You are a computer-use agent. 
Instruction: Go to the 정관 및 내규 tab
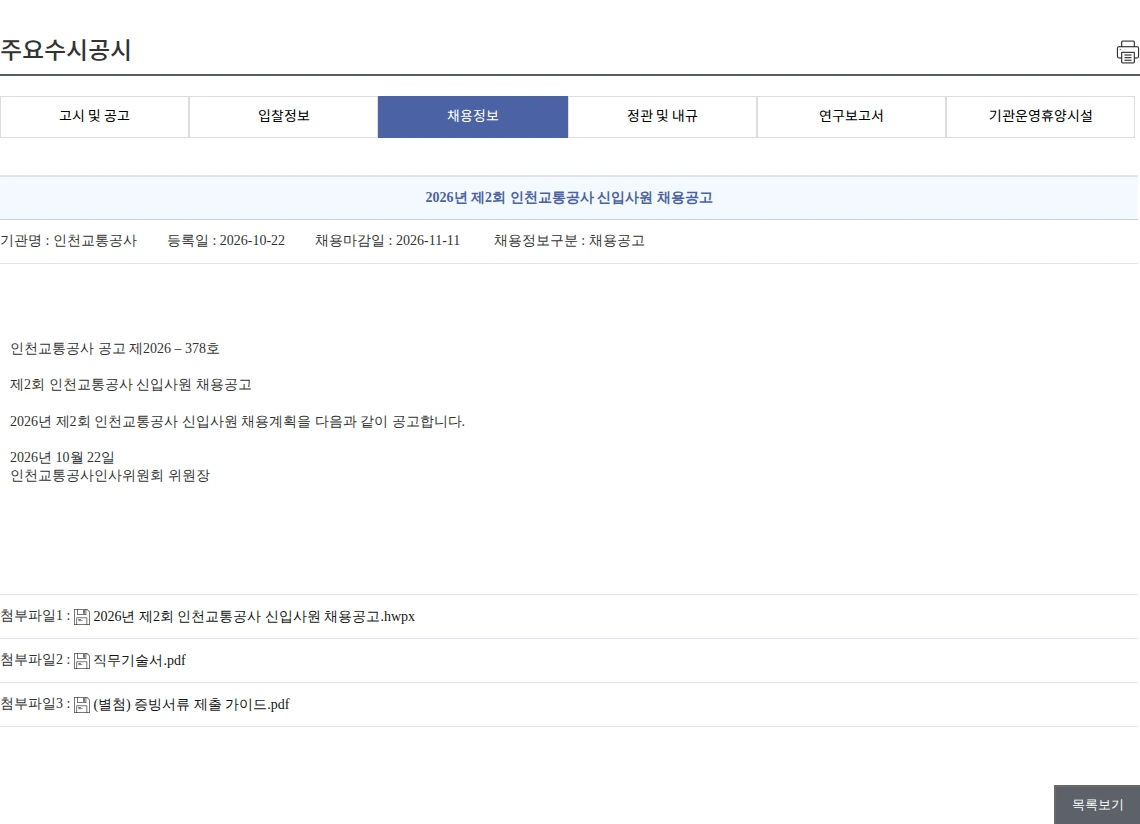click(662, 116)
